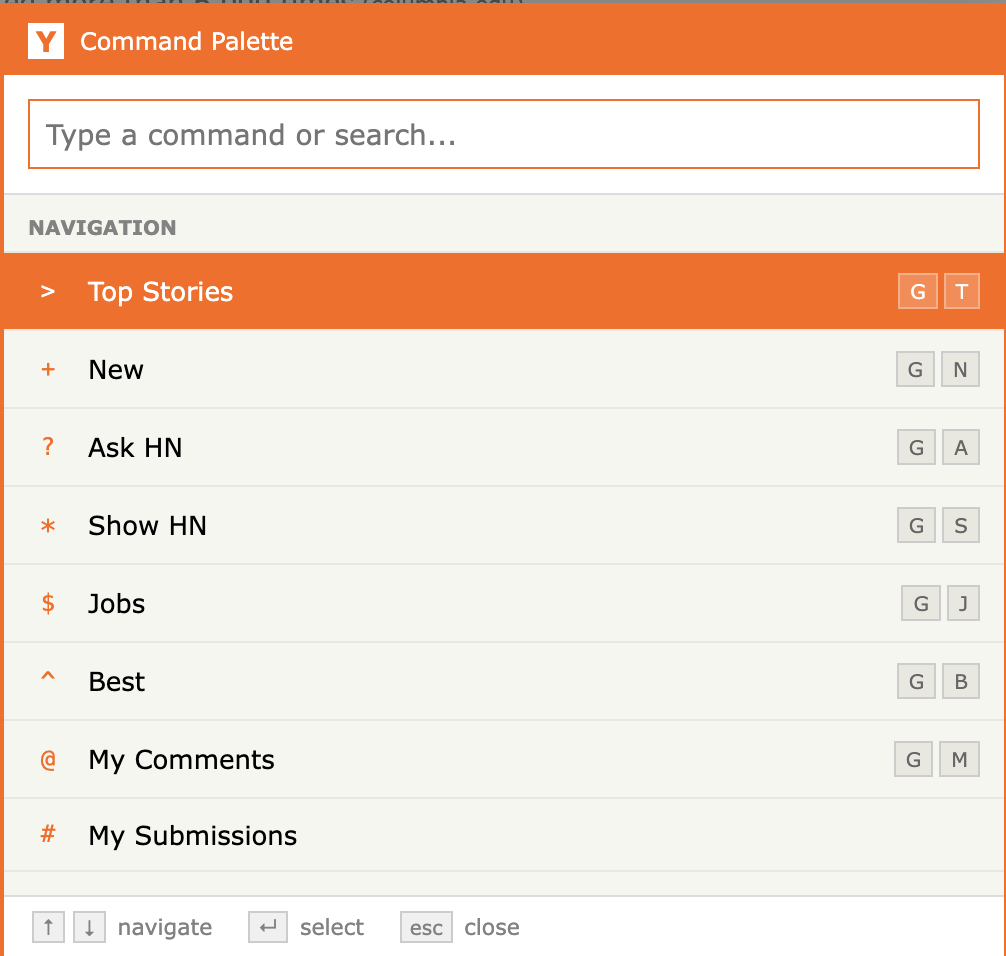Open My Submissions entry
The image size is (1006, 956).
tap(504, 835)
